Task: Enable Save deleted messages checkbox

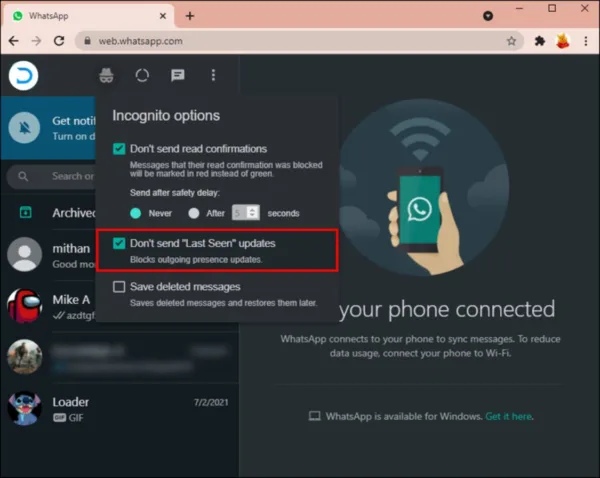Action: (119, 287)
